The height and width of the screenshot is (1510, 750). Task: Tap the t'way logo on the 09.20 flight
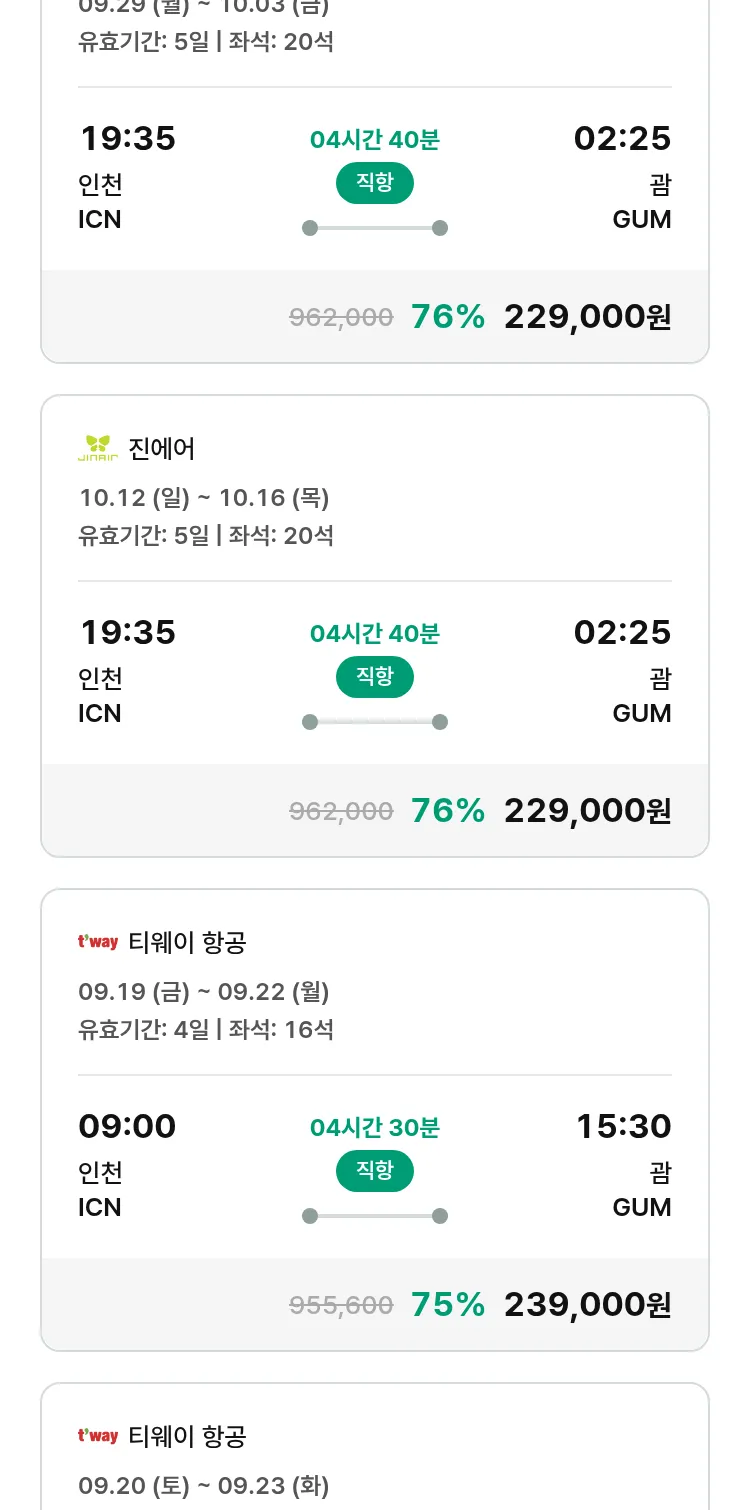click(98, 1436)
